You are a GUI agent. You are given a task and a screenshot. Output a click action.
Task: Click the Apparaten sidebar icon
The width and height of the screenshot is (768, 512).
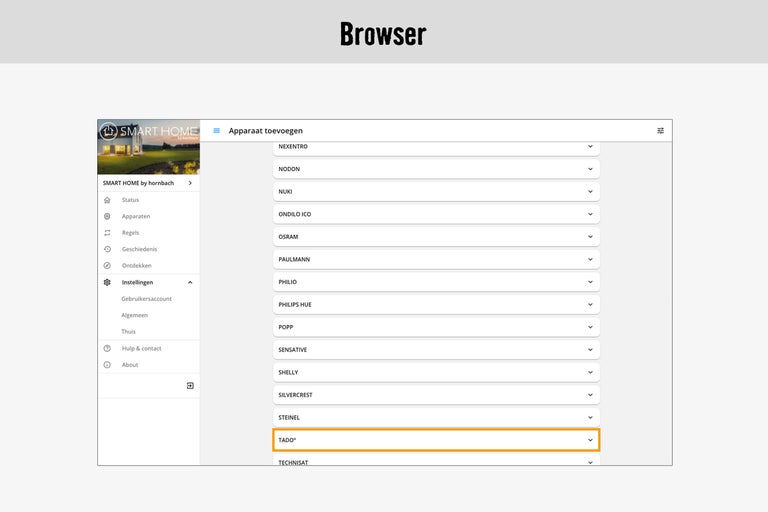107,216
